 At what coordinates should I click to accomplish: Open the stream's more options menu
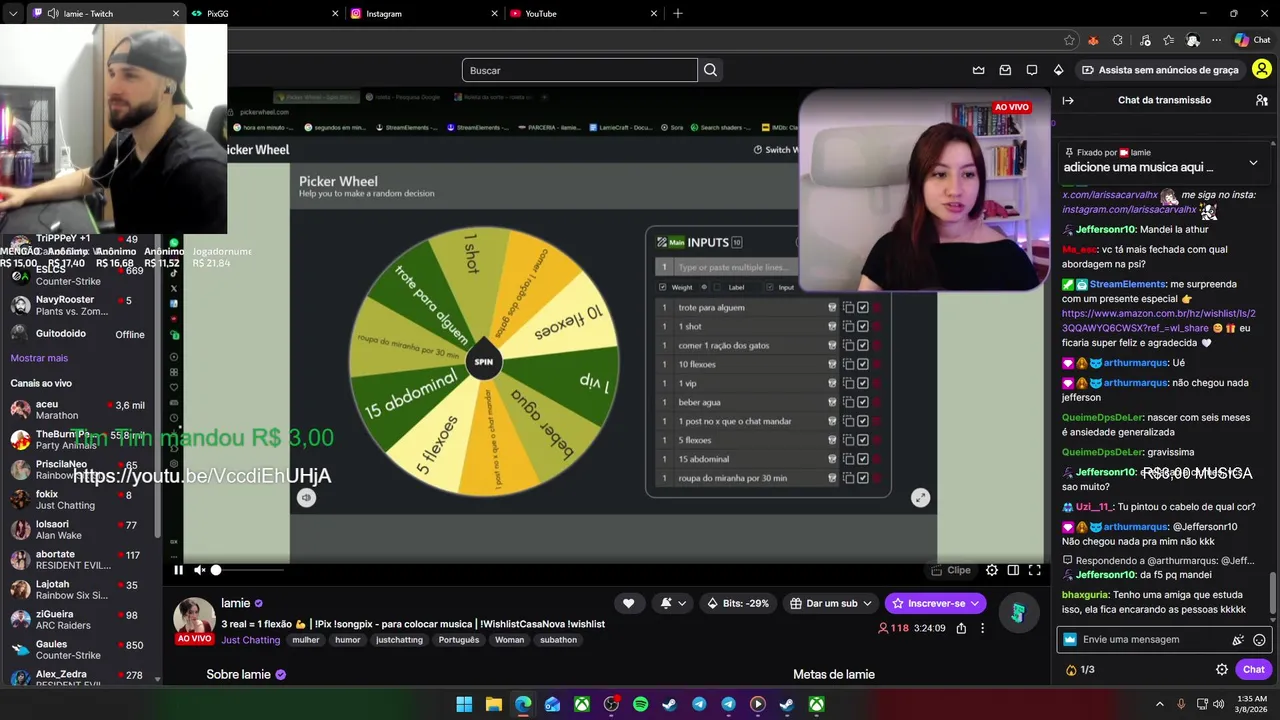982,628
